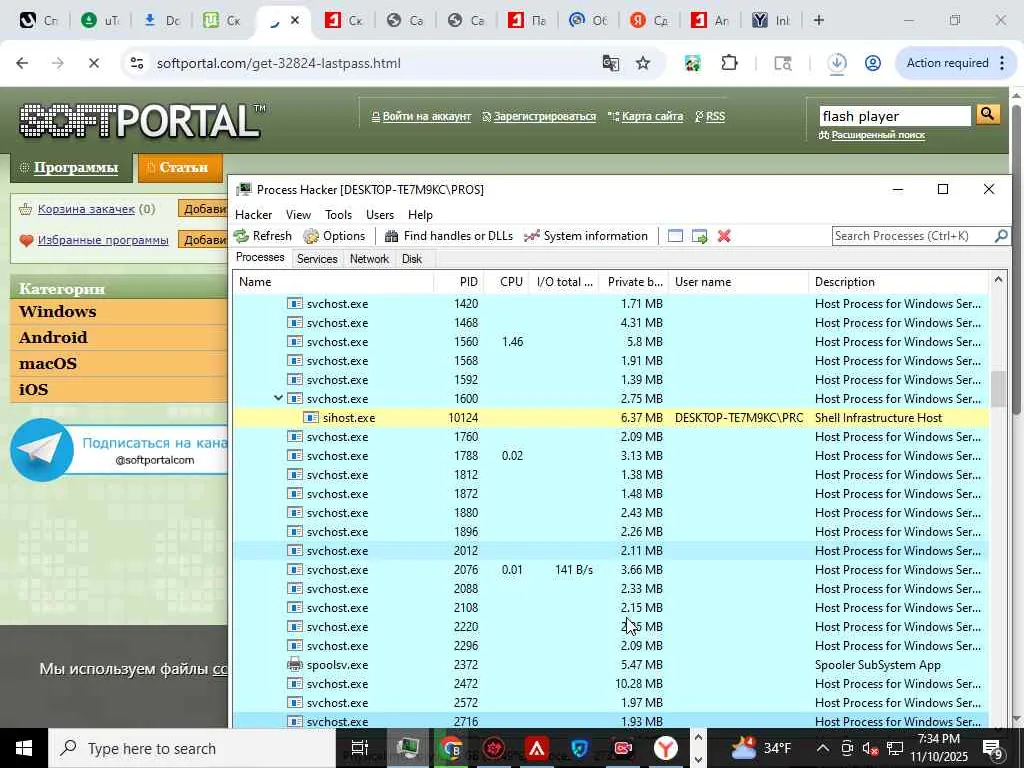
Task: Open the Hacker menu
Action: point(253,215)
